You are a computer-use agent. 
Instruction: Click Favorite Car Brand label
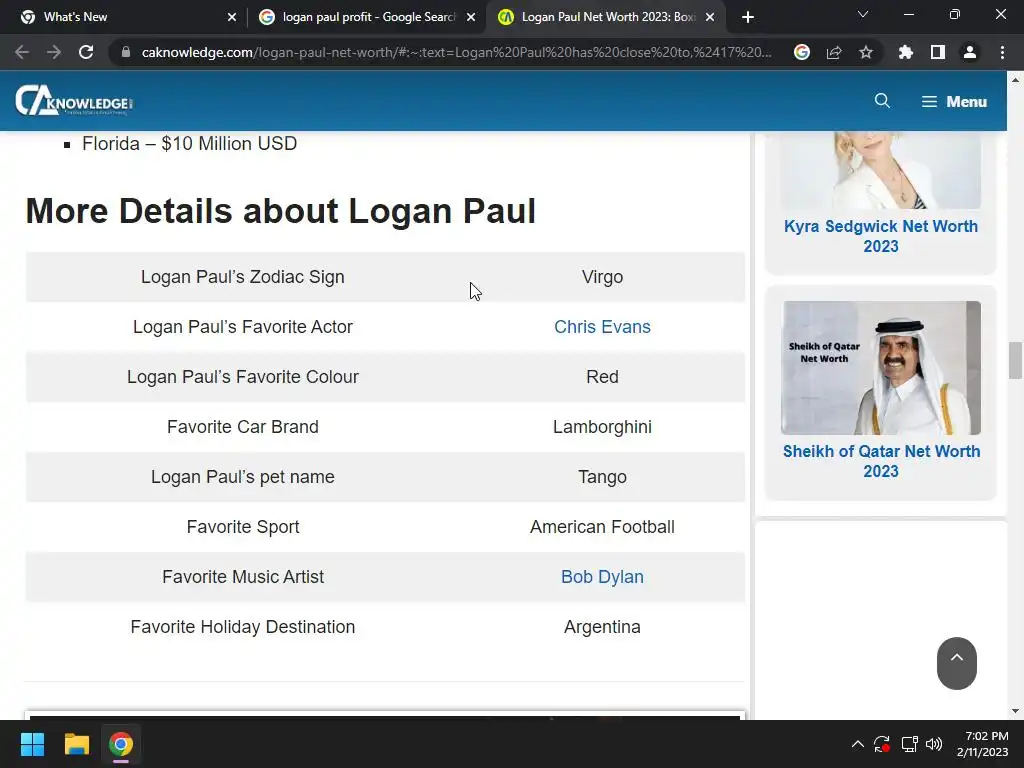(x=243, y=426)
